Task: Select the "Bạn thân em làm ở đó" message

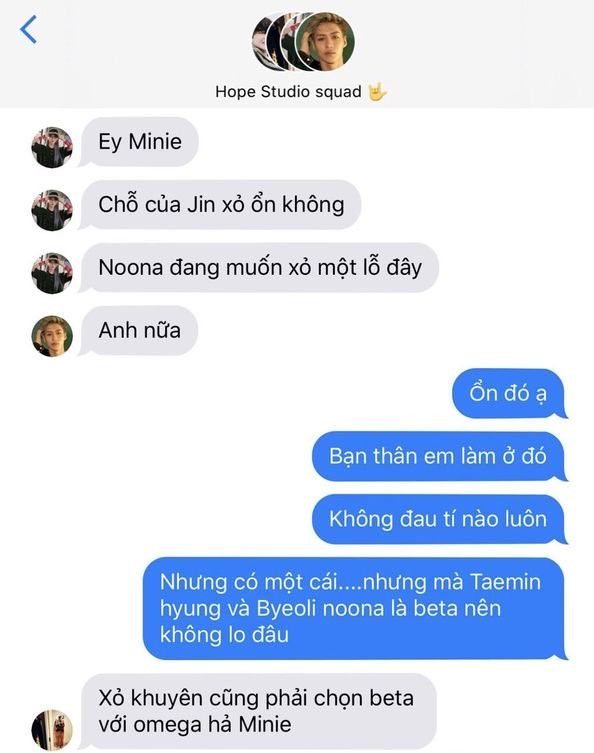Action: (x=439, y=456)
